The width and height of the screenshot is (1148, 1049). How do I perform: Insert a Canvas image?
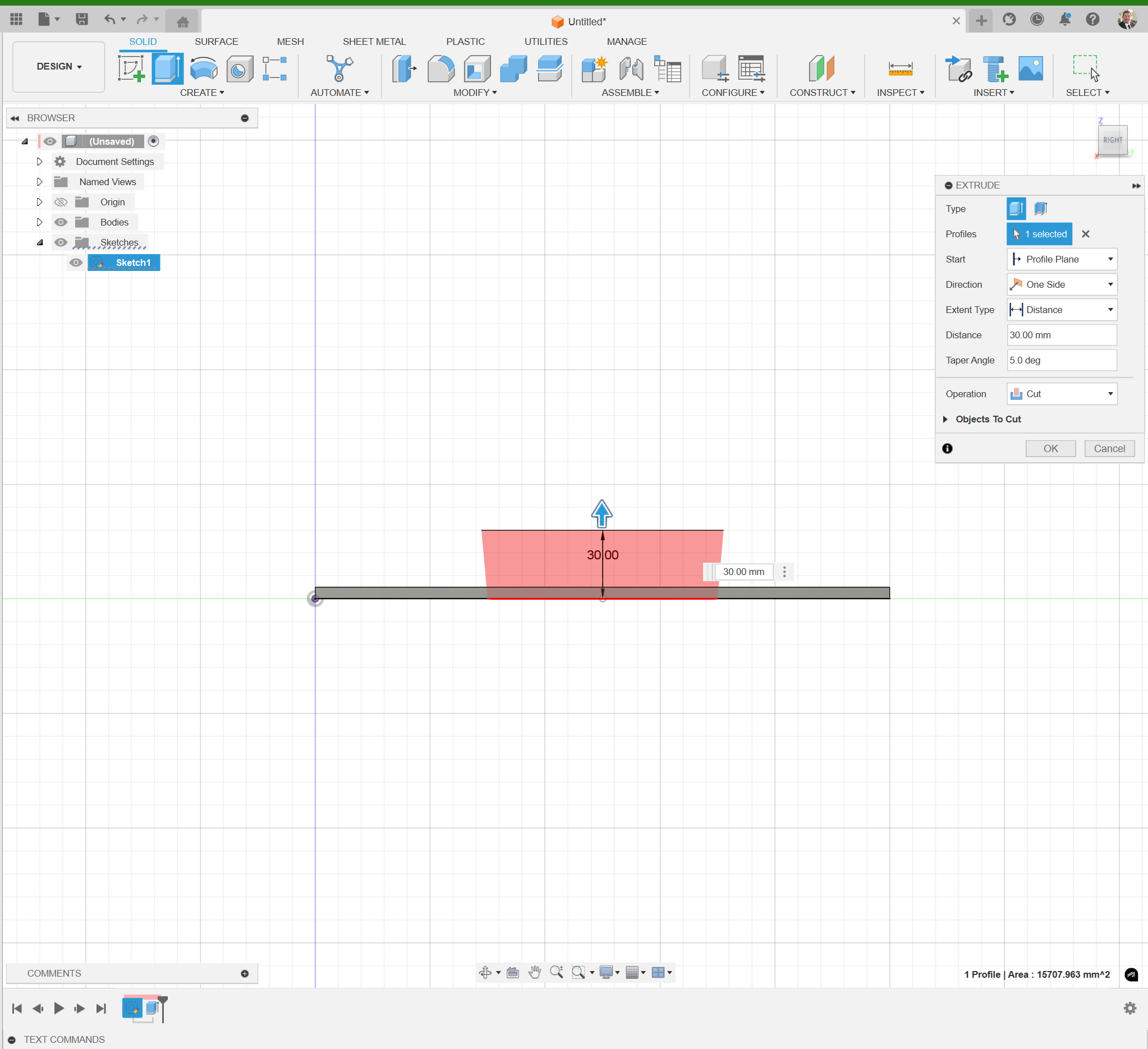point(1031,68)
